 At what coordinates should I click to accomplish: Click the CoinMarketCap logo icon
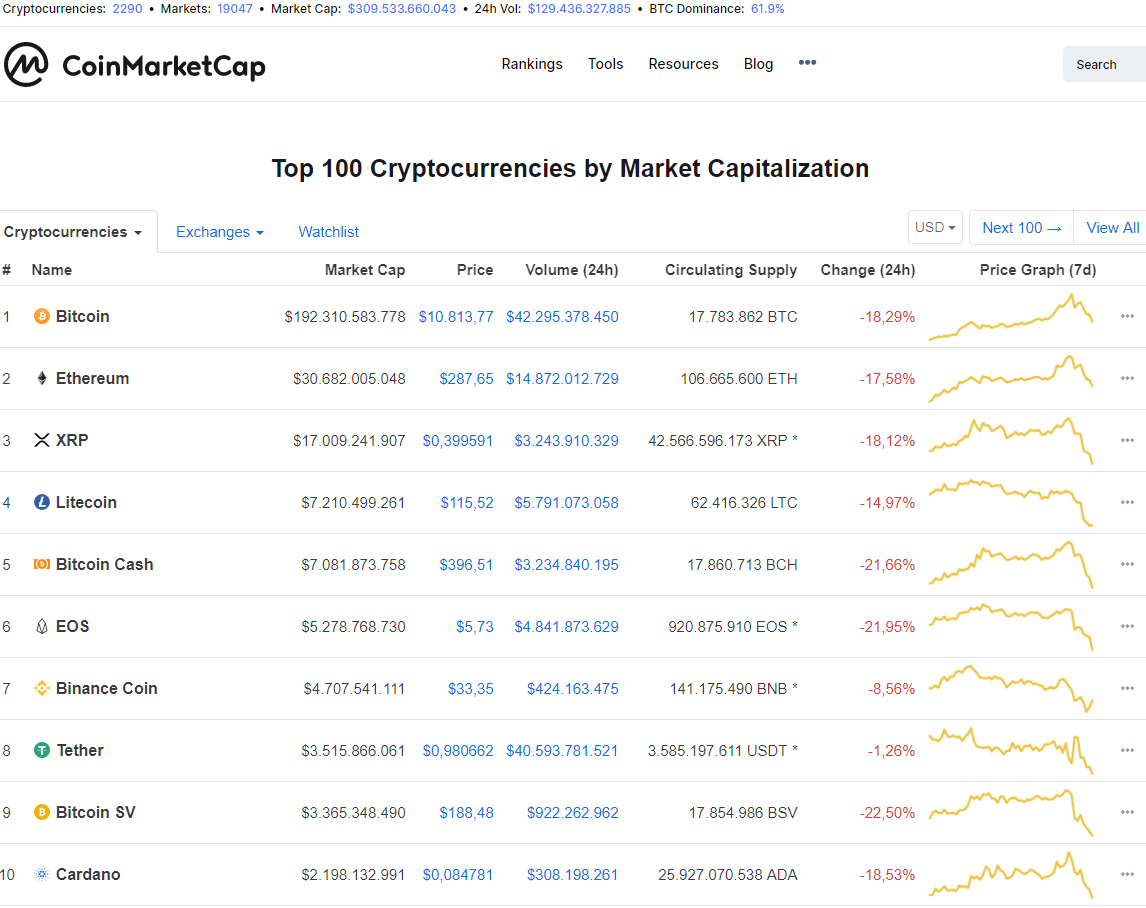tap(26, 64)
